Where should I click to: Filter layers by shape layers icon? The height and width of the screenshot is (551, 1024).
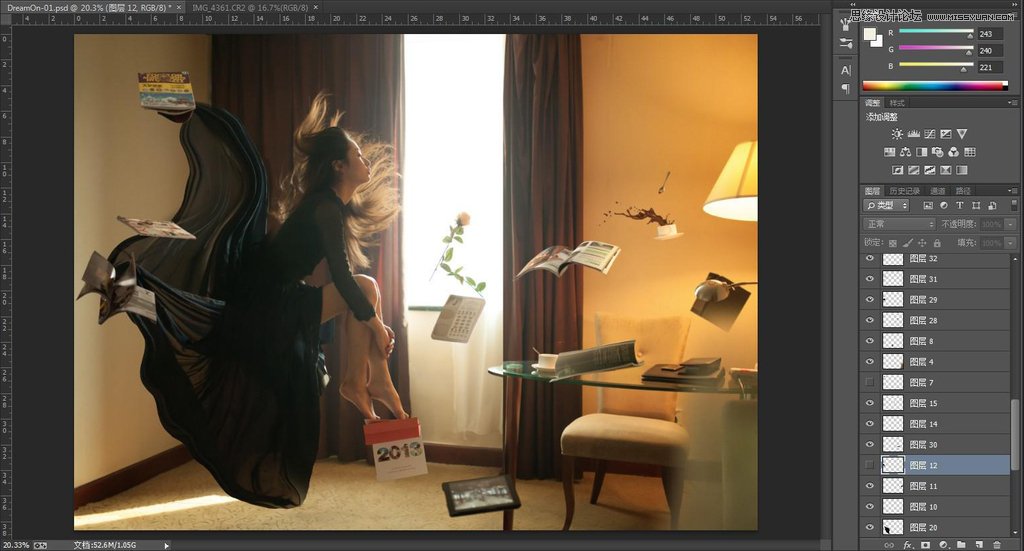tap(976, 206)
